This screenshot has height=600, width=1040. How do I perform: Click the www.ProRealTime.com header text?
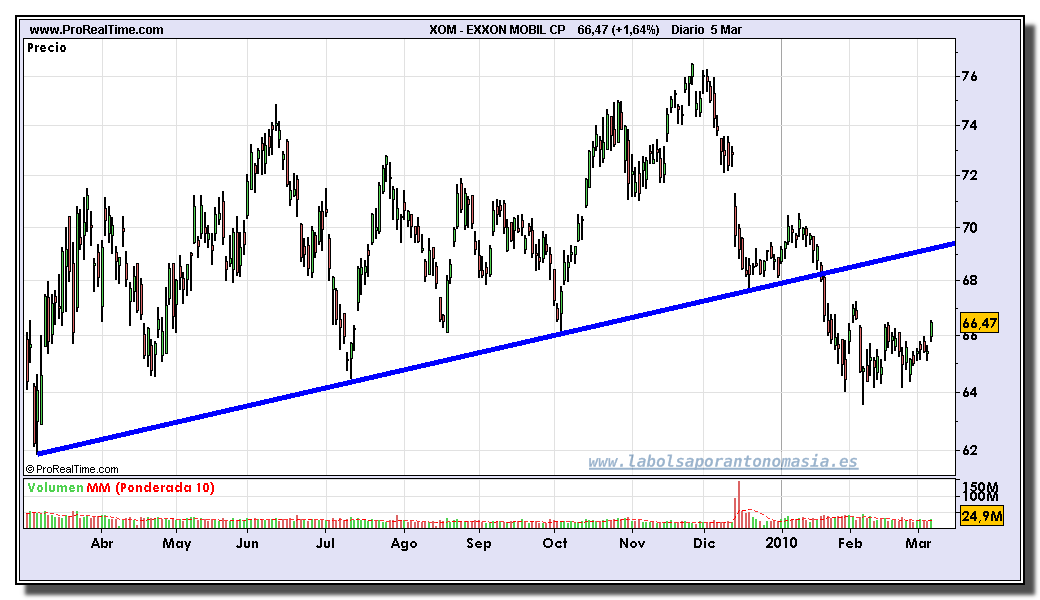click(96, 30)
